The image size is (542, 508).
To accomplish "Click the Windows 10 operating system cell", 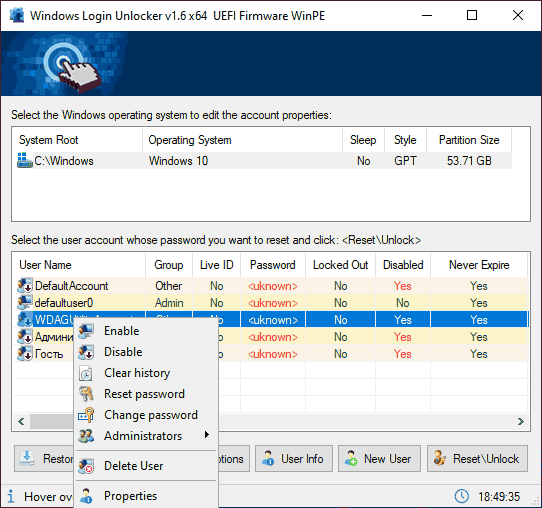I will point(178,161).
